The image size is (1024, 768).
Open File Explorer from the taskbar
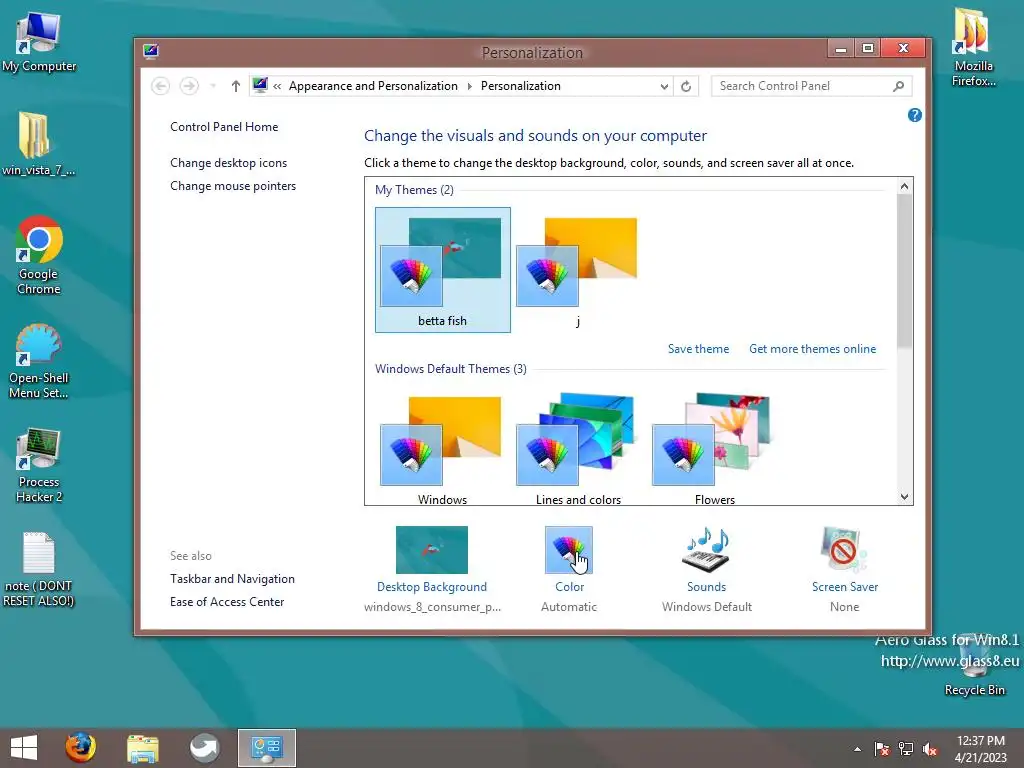point(143,748)
